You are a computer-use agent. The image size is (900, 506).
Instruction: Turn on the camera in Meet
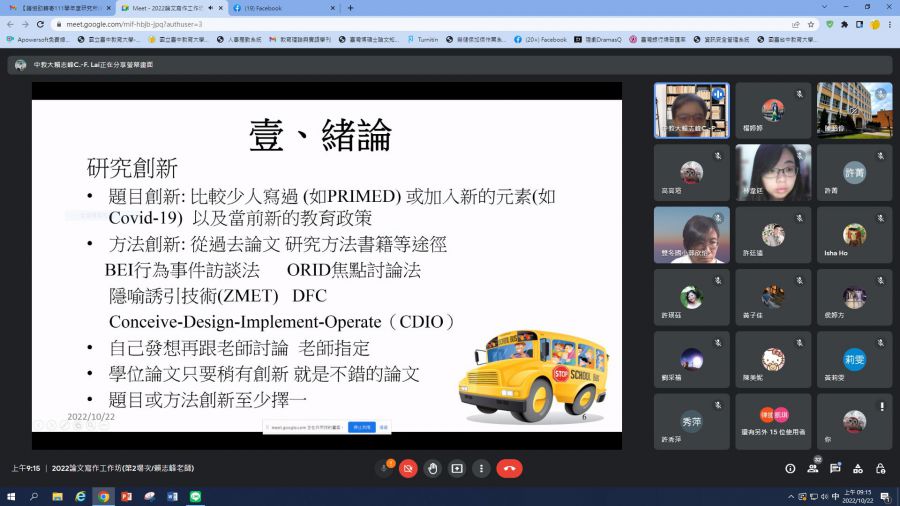point(408,468)
